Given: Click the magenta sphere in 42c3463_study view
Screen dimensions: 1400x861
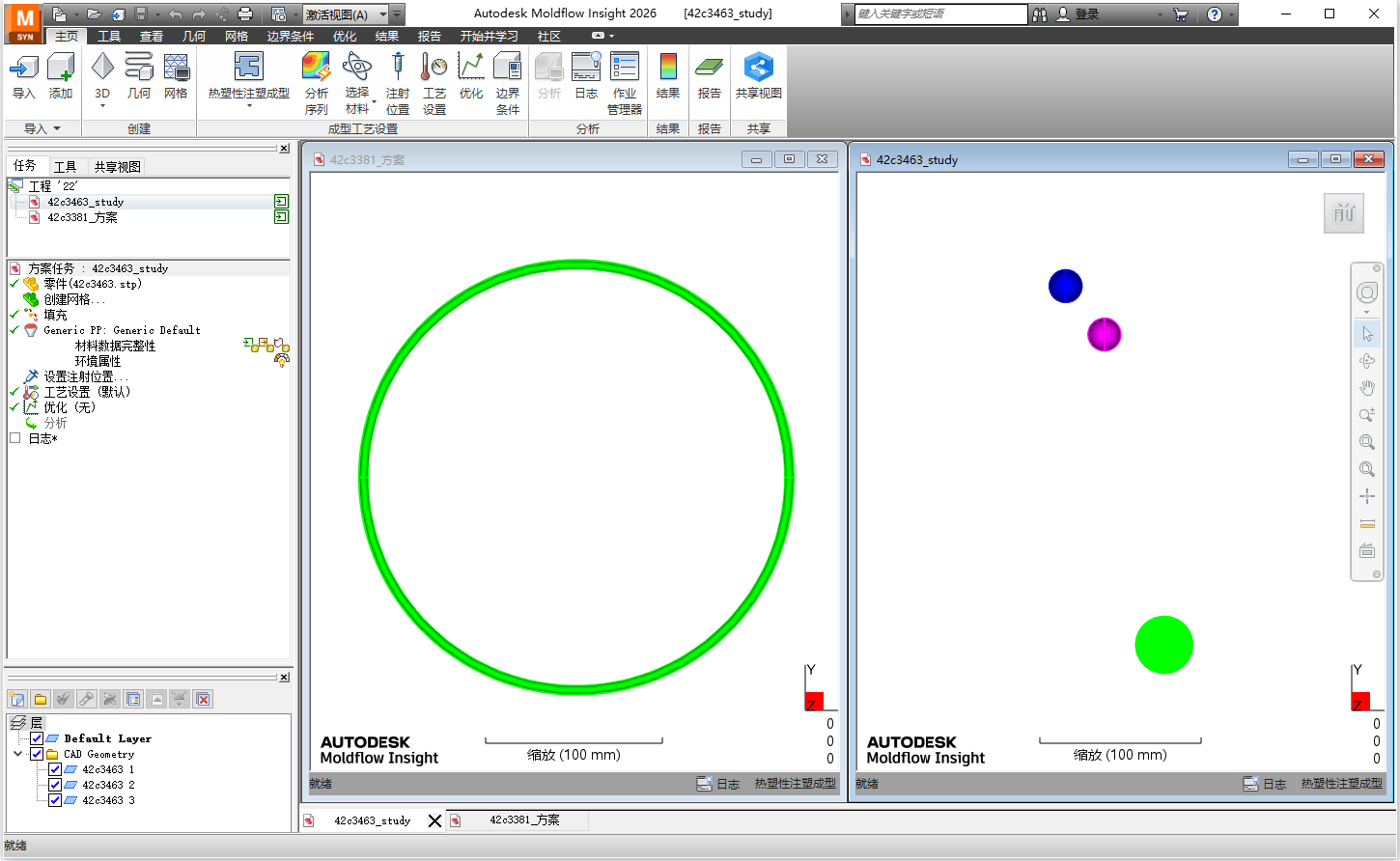Looking at the screenshot, I should click(1104, 334).
